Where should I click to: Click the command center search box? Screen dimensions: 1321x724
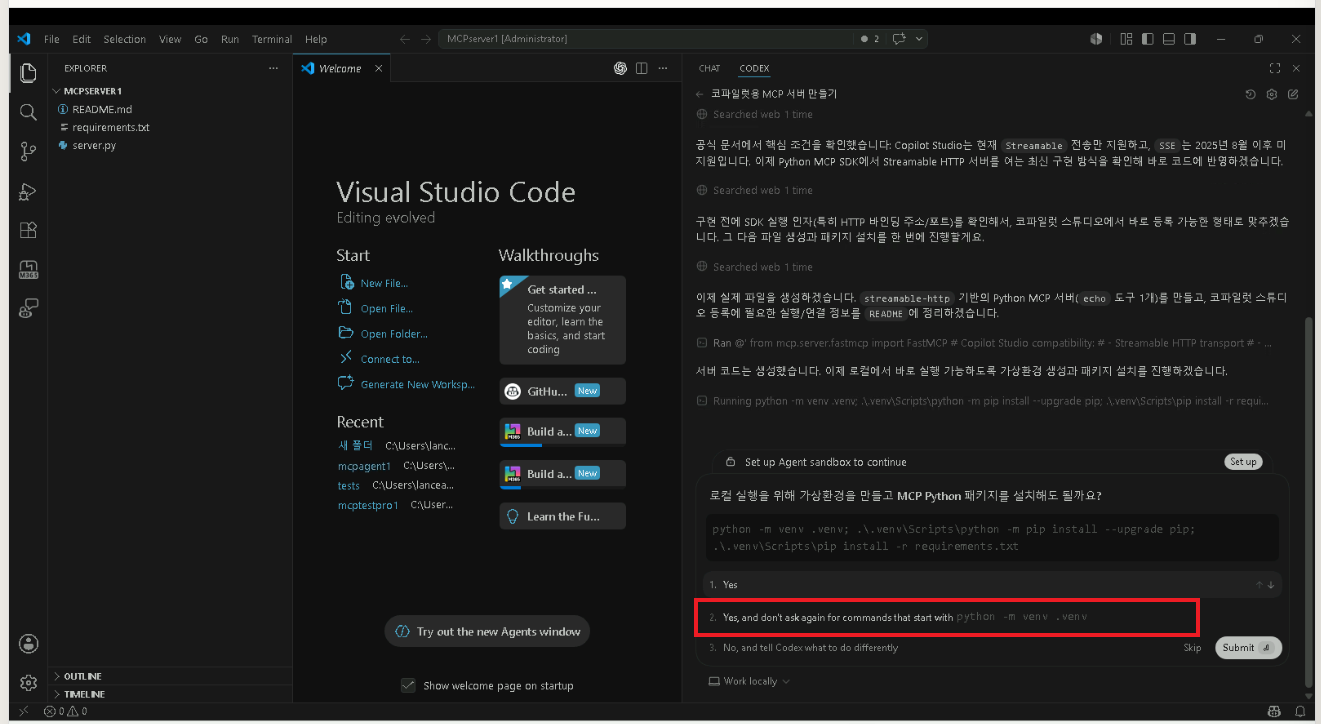pos(645,39)
